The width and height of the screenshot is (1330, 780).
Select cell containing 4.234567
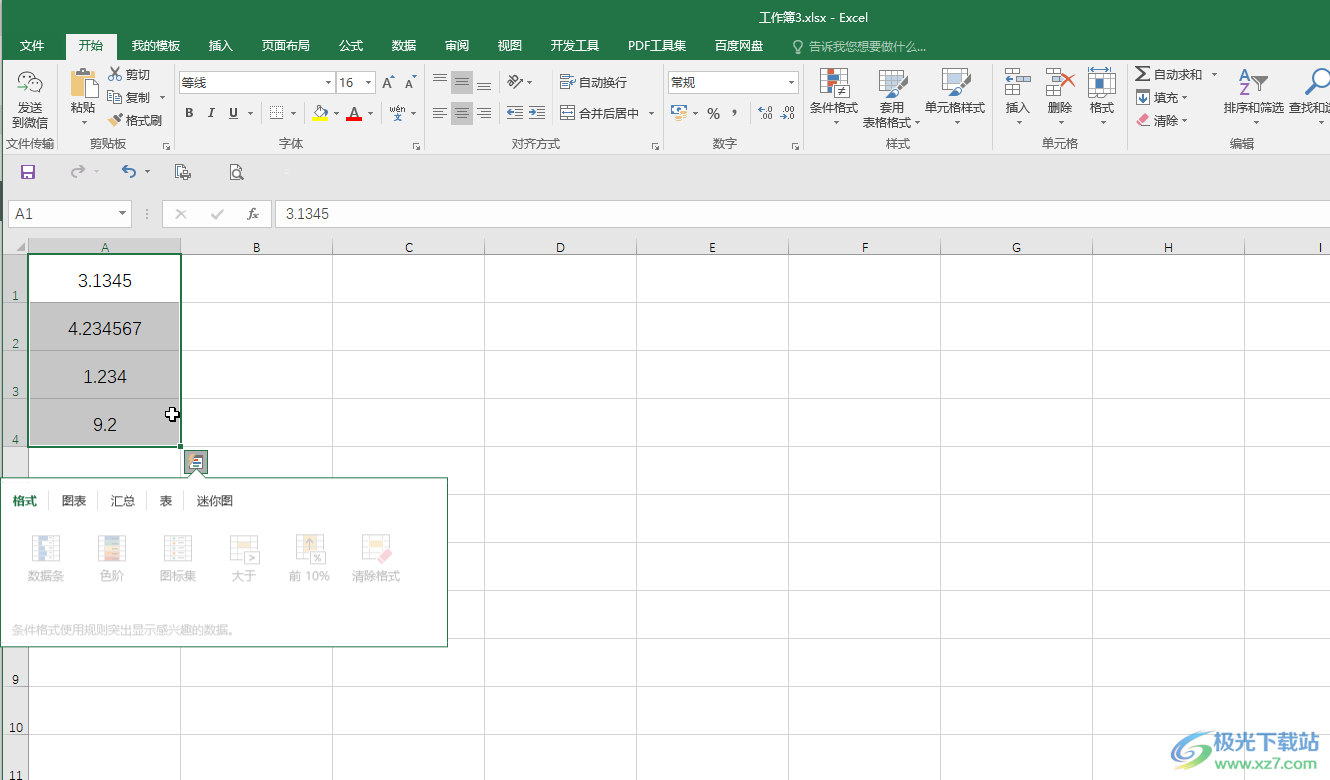coord(105,327)
